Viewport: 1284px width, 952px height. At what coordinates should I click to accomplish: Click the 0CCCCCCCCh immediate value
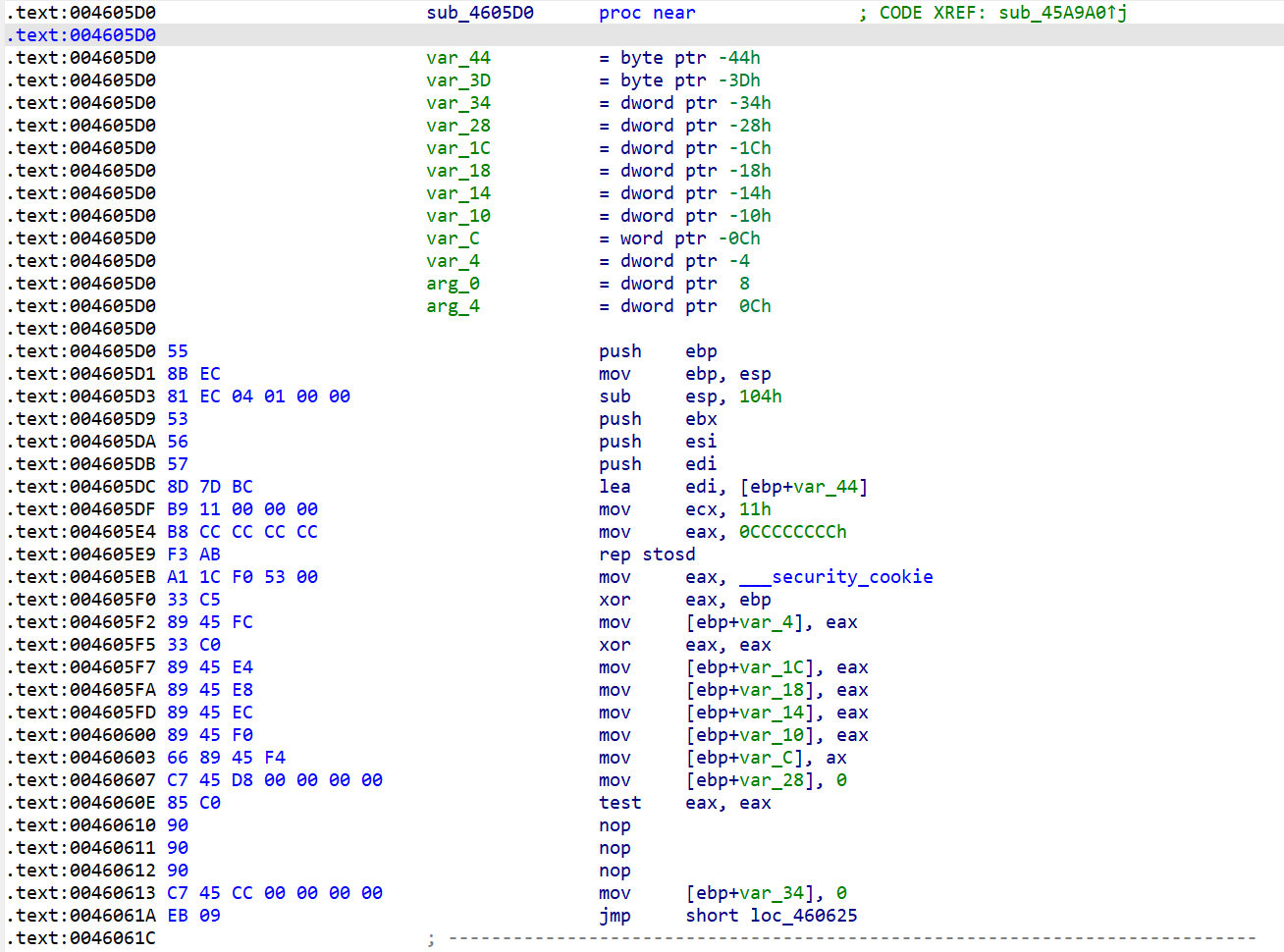(x=793, y=532)
